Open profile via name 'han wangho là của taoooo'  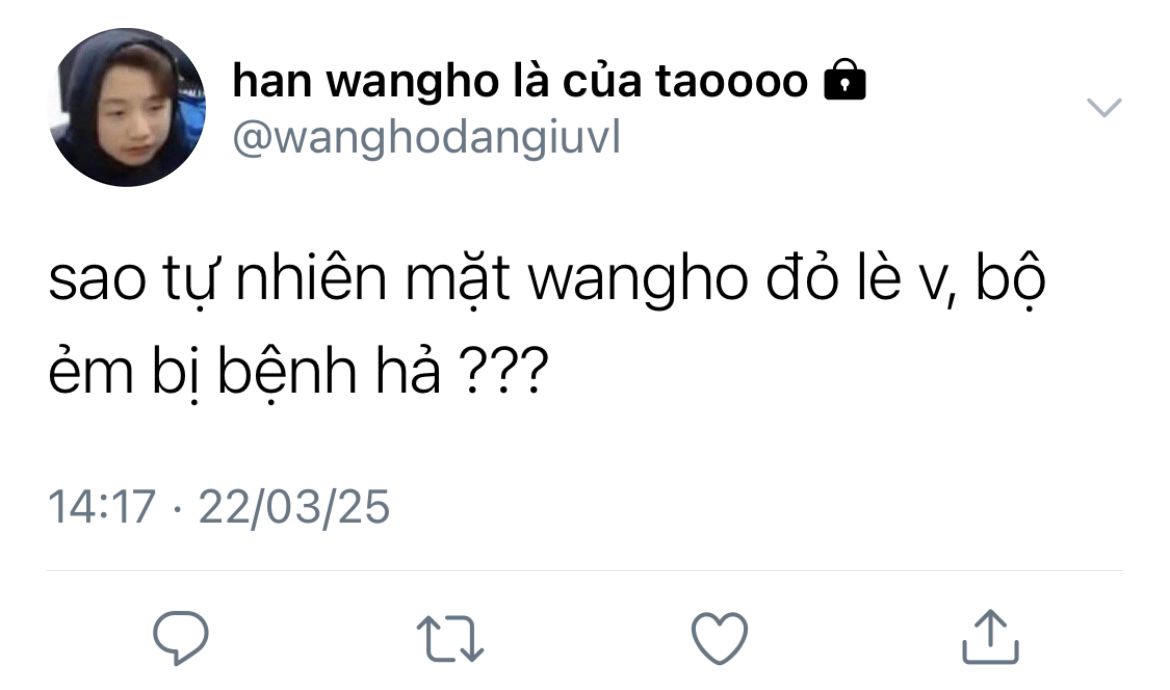[x=520, y=81]
